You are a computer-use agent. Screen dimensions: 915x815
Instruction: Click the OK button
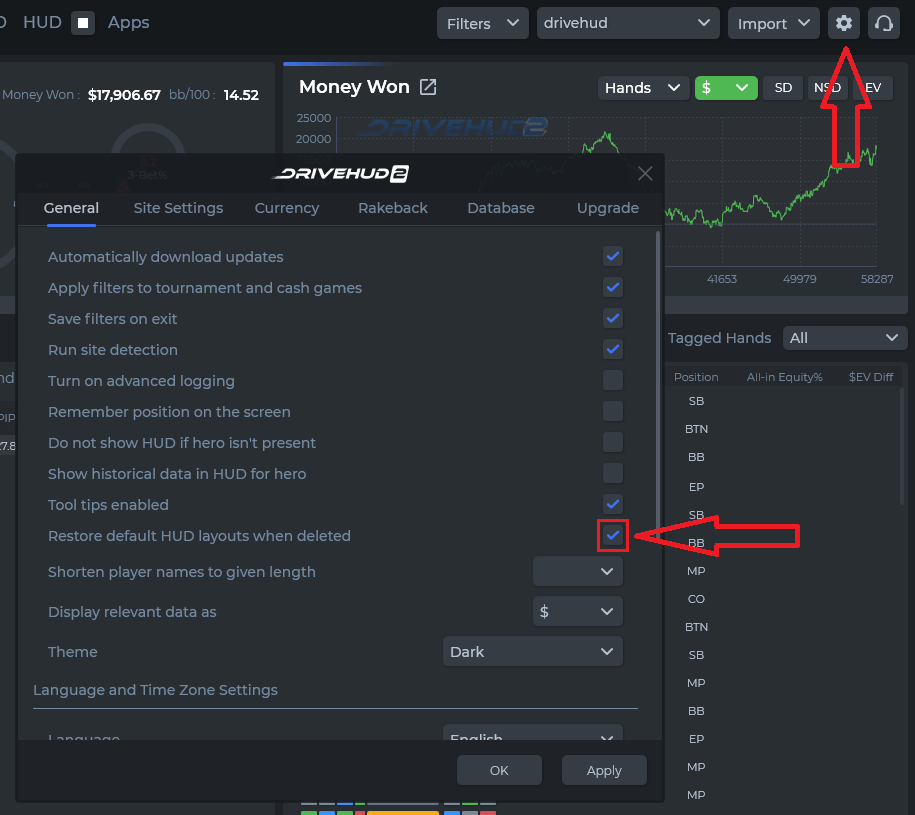pyautogui.click(x=499, y=770)
